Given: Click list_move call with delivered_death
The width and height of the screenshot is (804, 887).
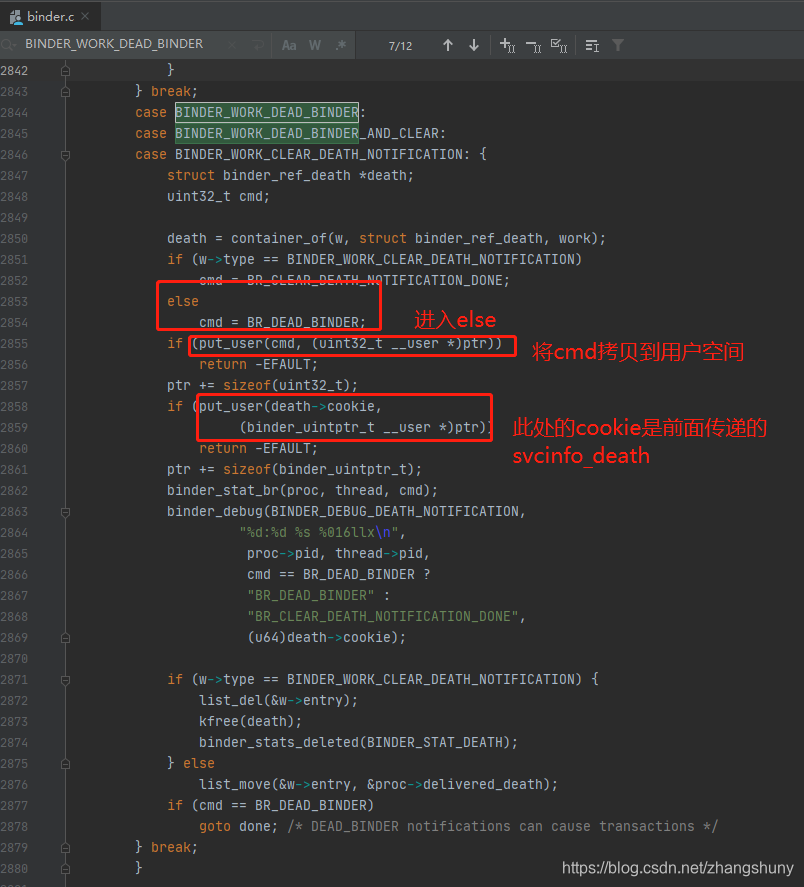Looking at the screenshot, I should pyautogui.click(x=378, y=785).
